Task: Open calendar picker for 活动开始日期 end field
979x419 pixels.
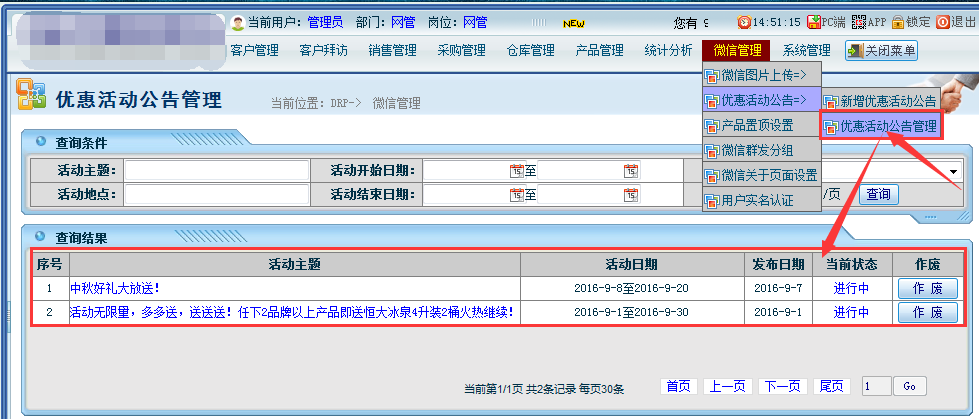Action: click(631, 171)
